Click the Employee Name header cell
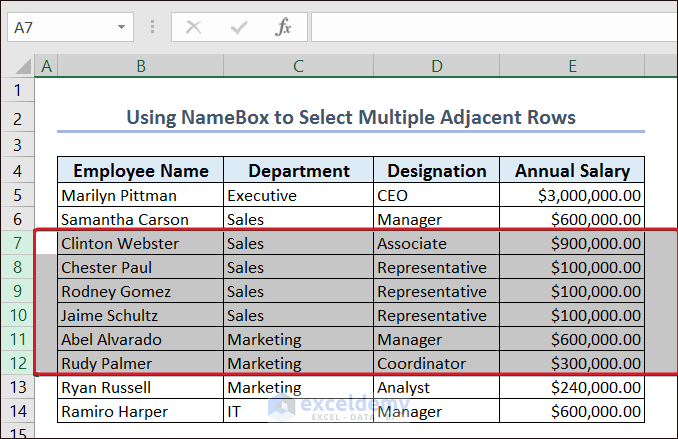The image size is (678, 439). 140,171
